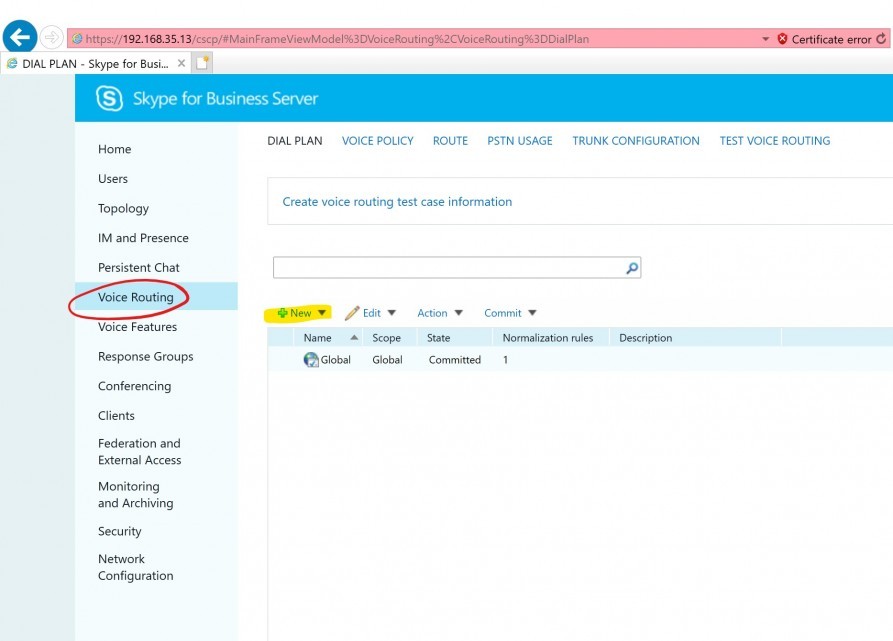Viewport: 893px width, 641px height.
Task: Open a new browser tab
Action: (x=202, y=63)
